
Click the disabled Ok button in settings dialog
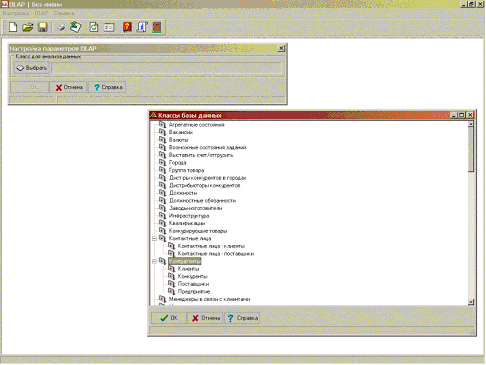point(30,87)
